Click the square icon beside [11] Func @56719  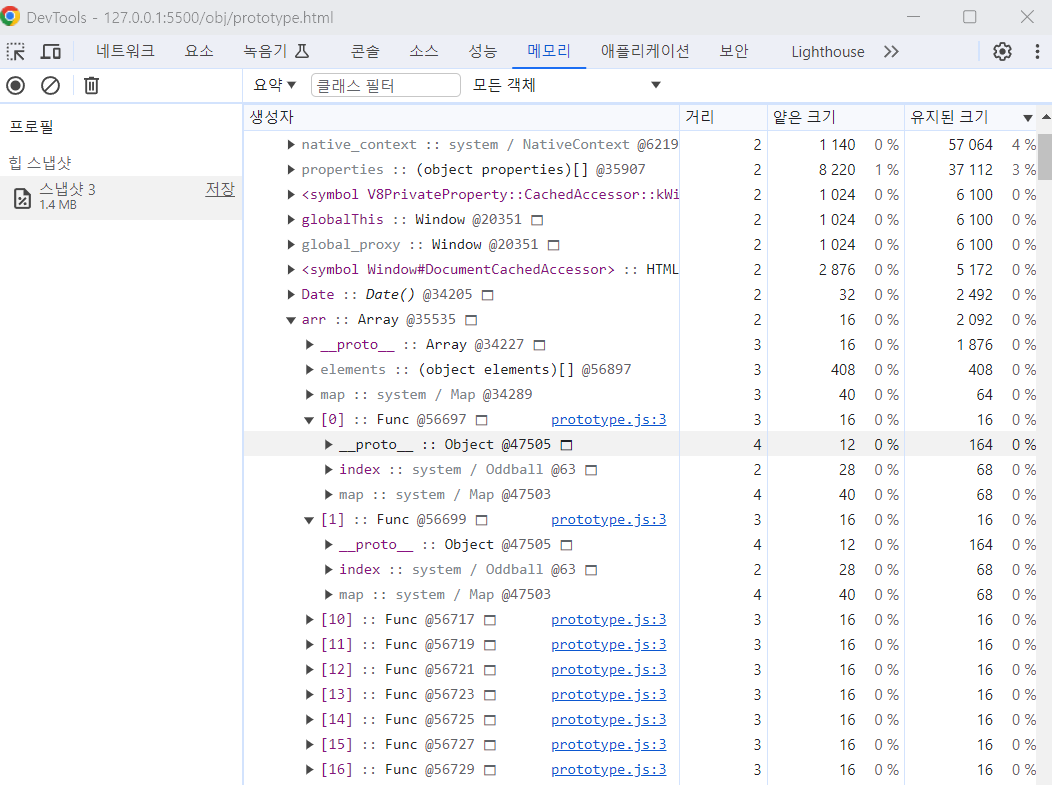tap(490, 645)
